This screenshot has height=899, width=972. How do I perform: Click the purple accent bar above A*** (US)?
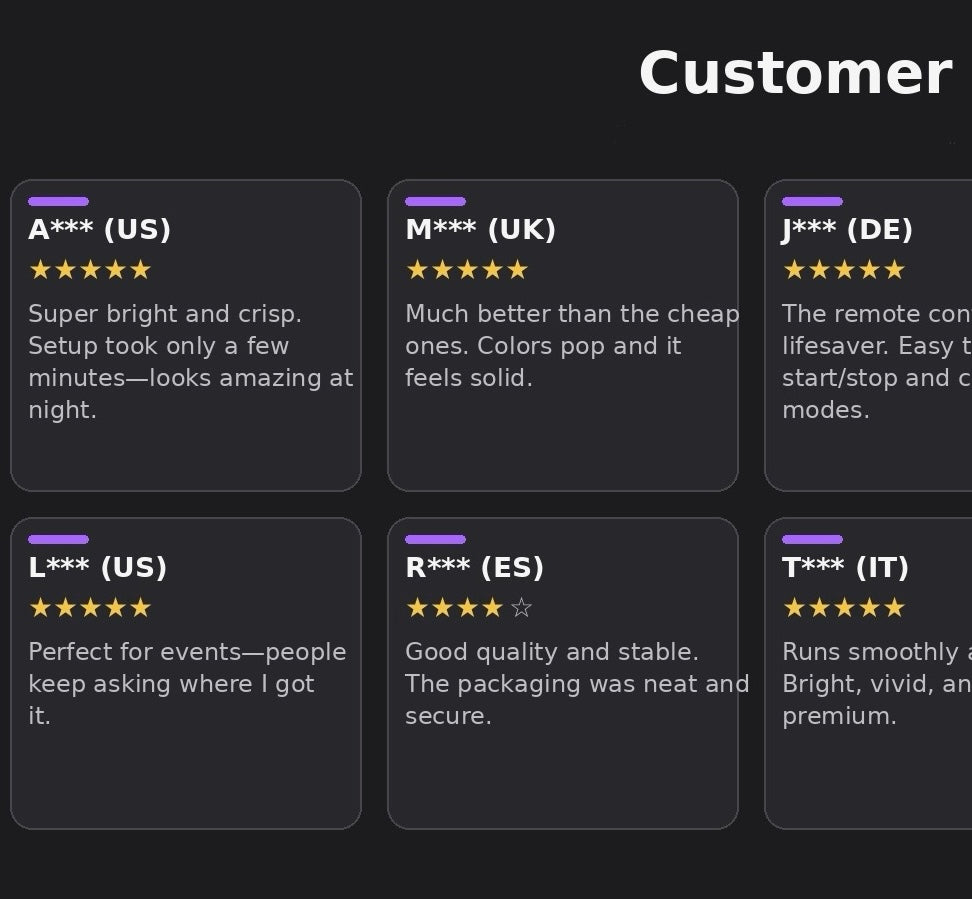click(58, 202)
